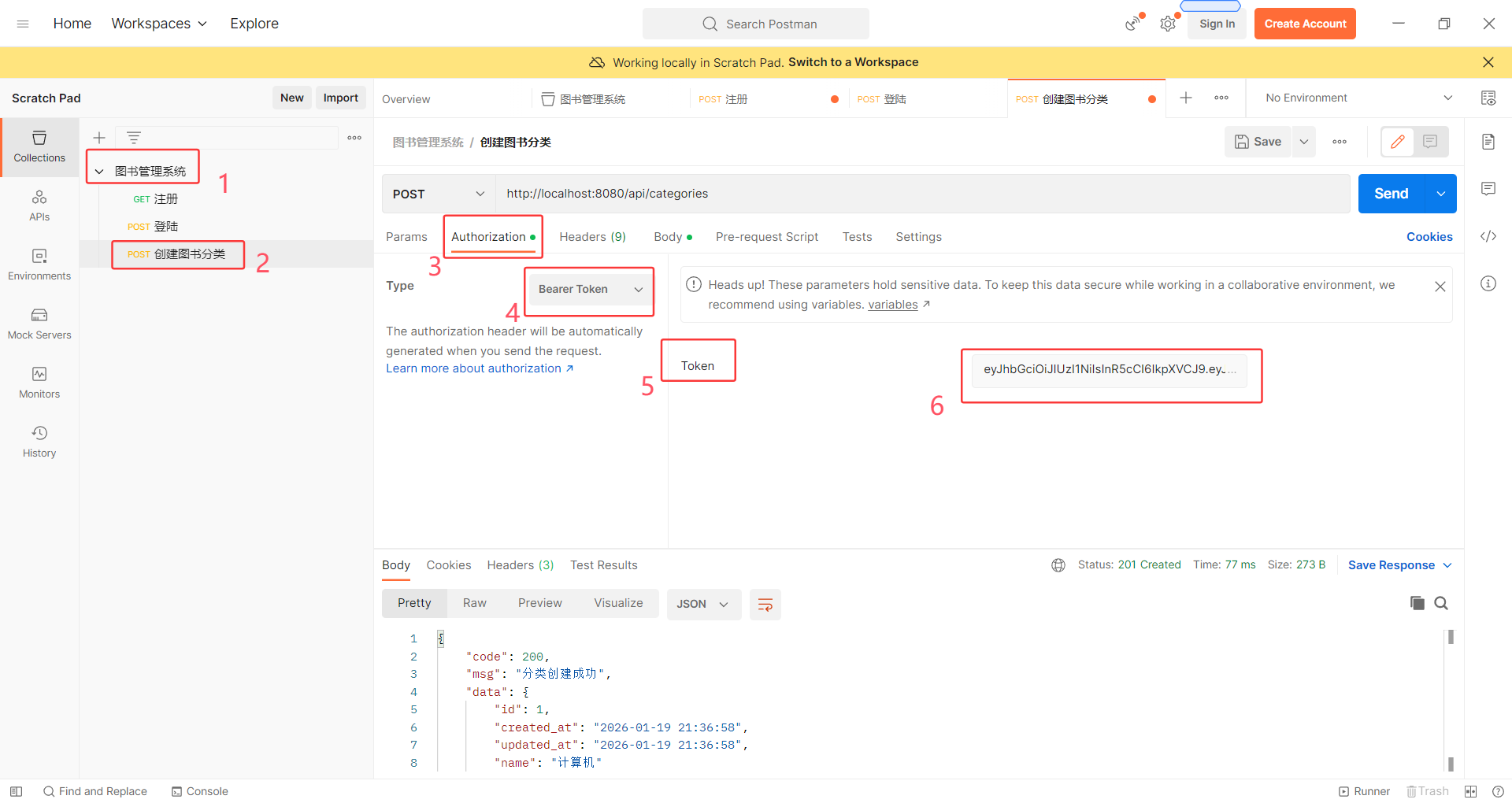Click the Save button
This screenshot has height=803, width=1512.
coord(1258,142)
